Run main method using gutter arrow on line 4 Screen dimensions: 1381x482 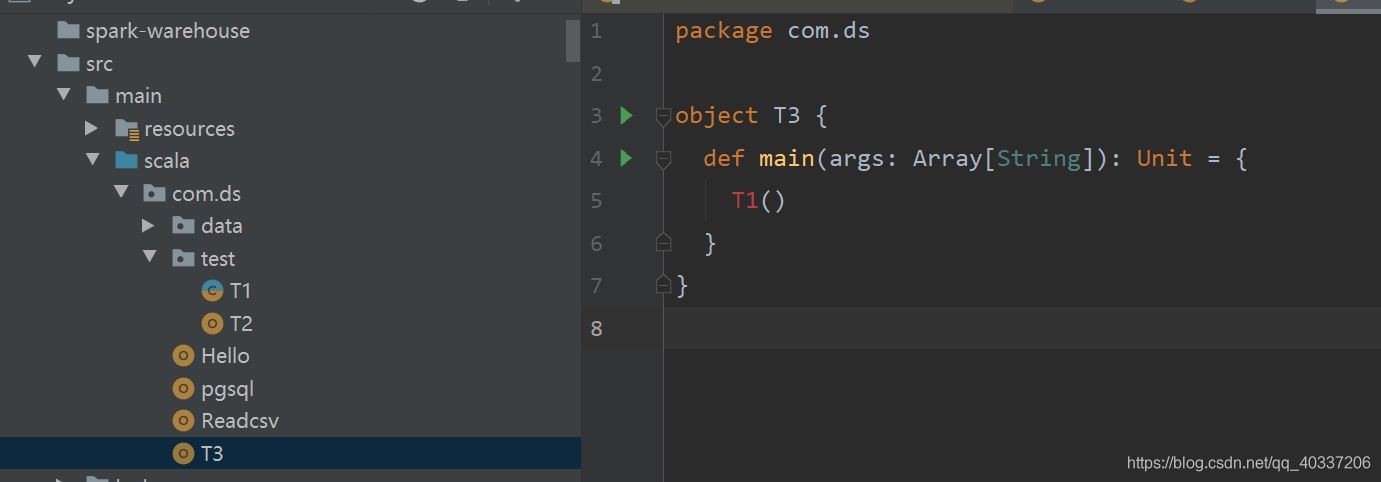pyautogui.click(x=626, y=158)
